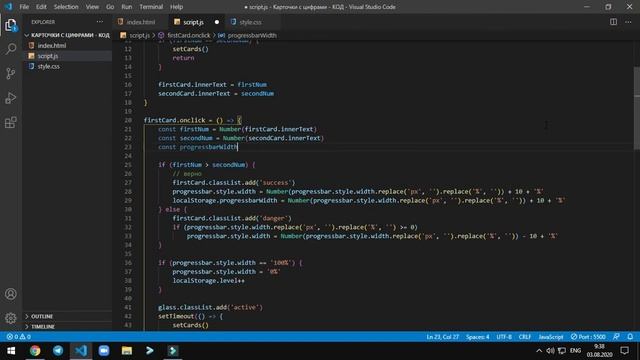Switch to the style.css tab
Viewport: 640px width, 360px height.
(250, 22)
